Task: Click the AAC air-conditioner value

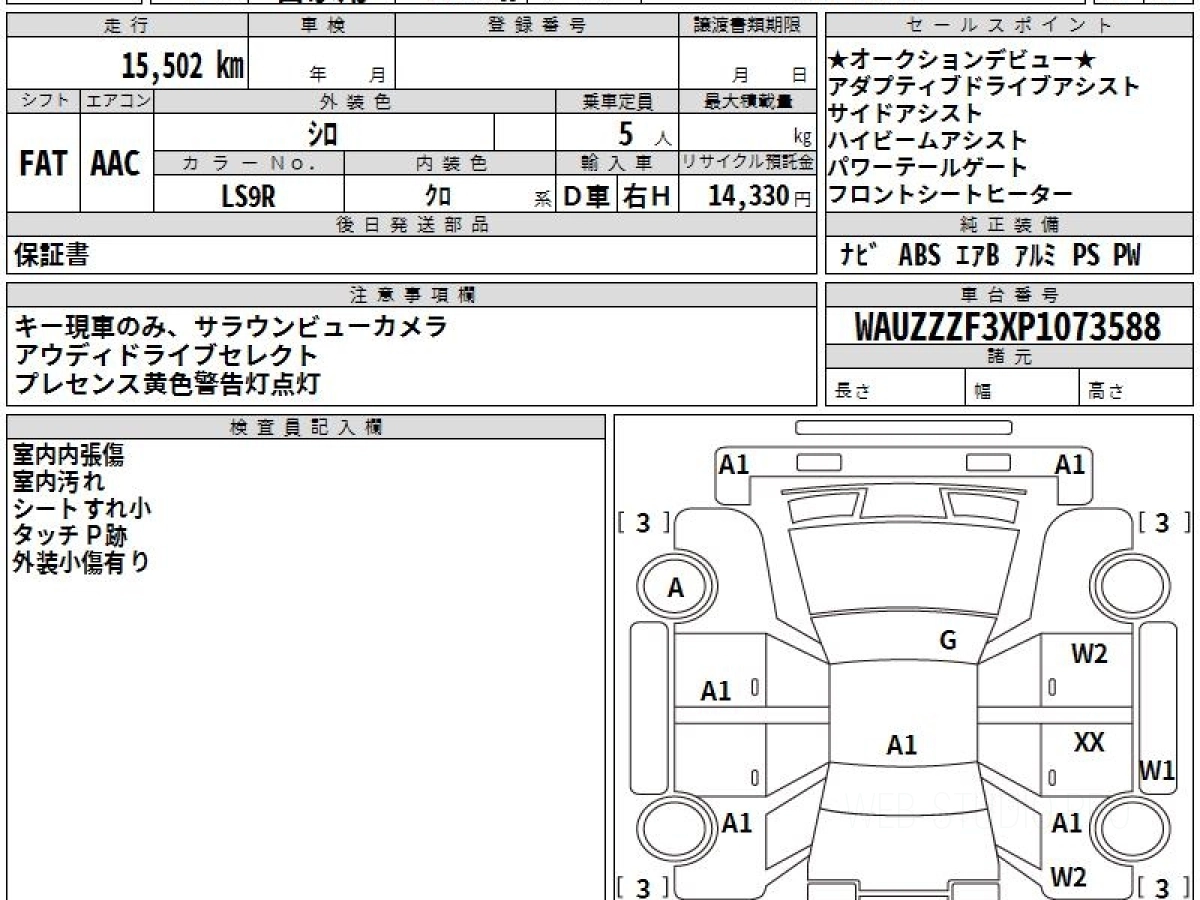Action: tap(117, 164)
